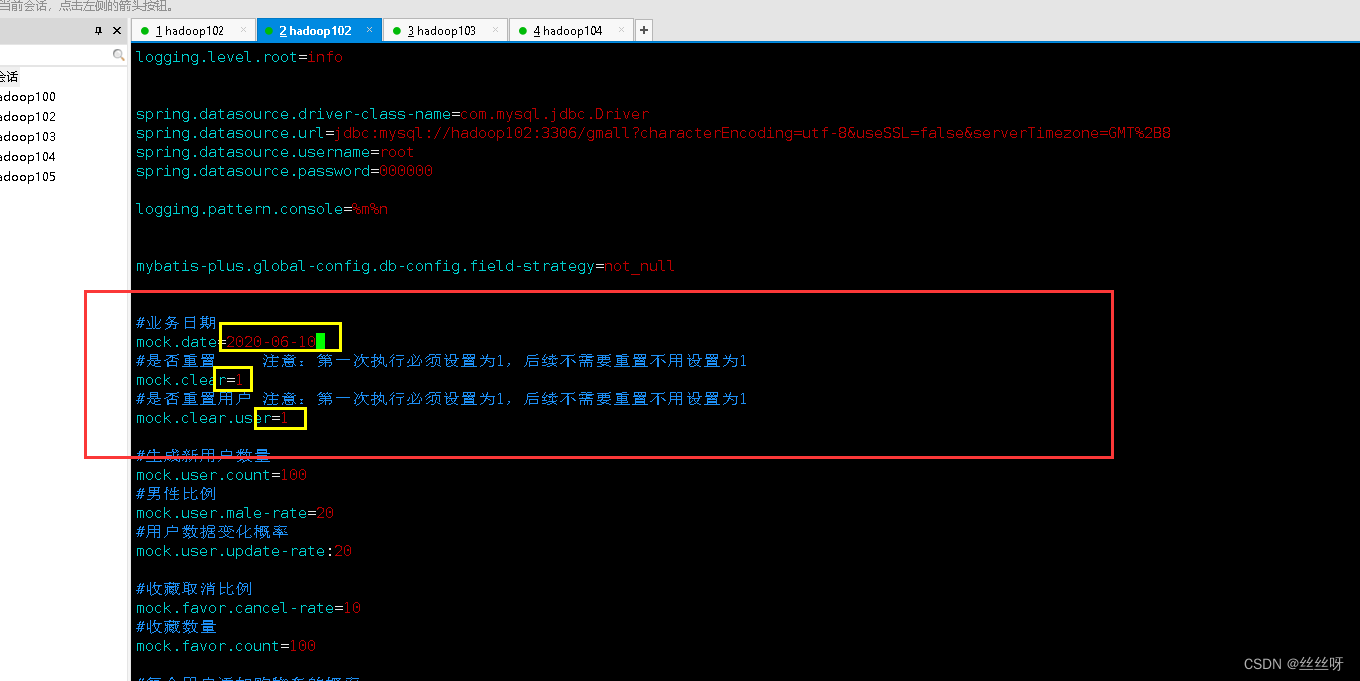
Task: Click the 会话 root node in the session tree
Action: click(x=8, y=76)
